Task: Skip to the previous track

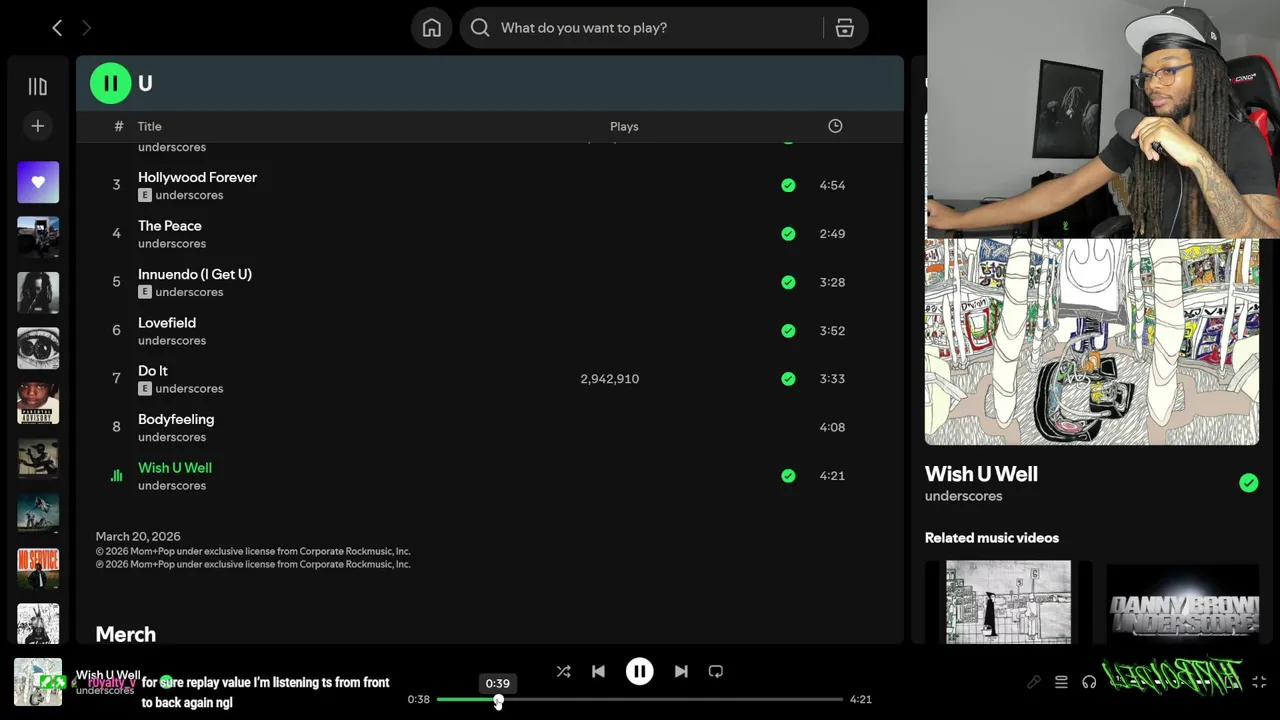Action: 598,671
